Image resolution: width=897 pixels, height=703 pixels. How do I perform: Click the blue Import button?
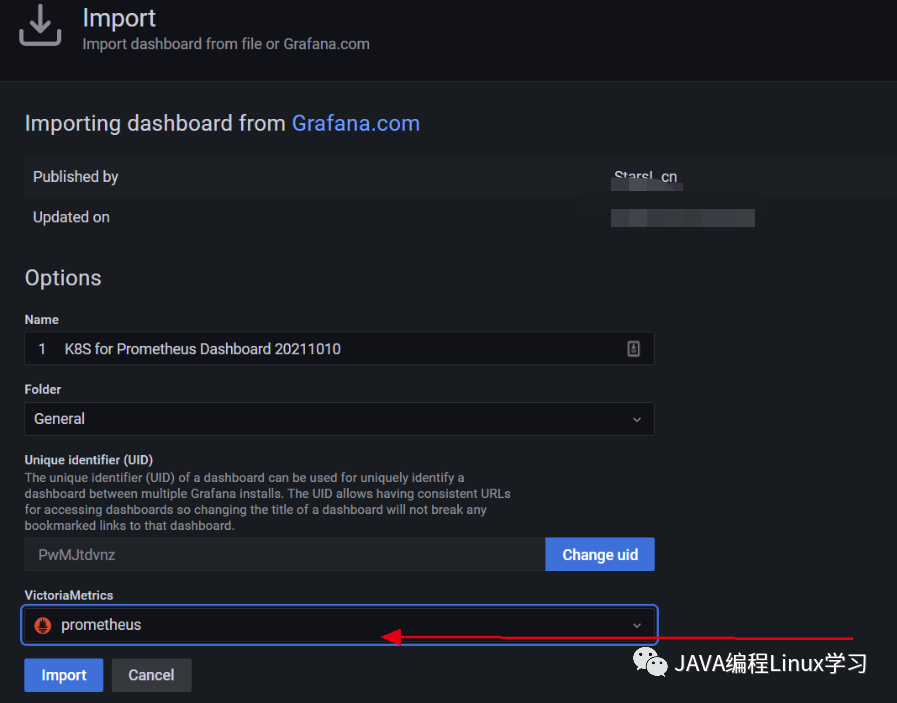click(63, 675)
